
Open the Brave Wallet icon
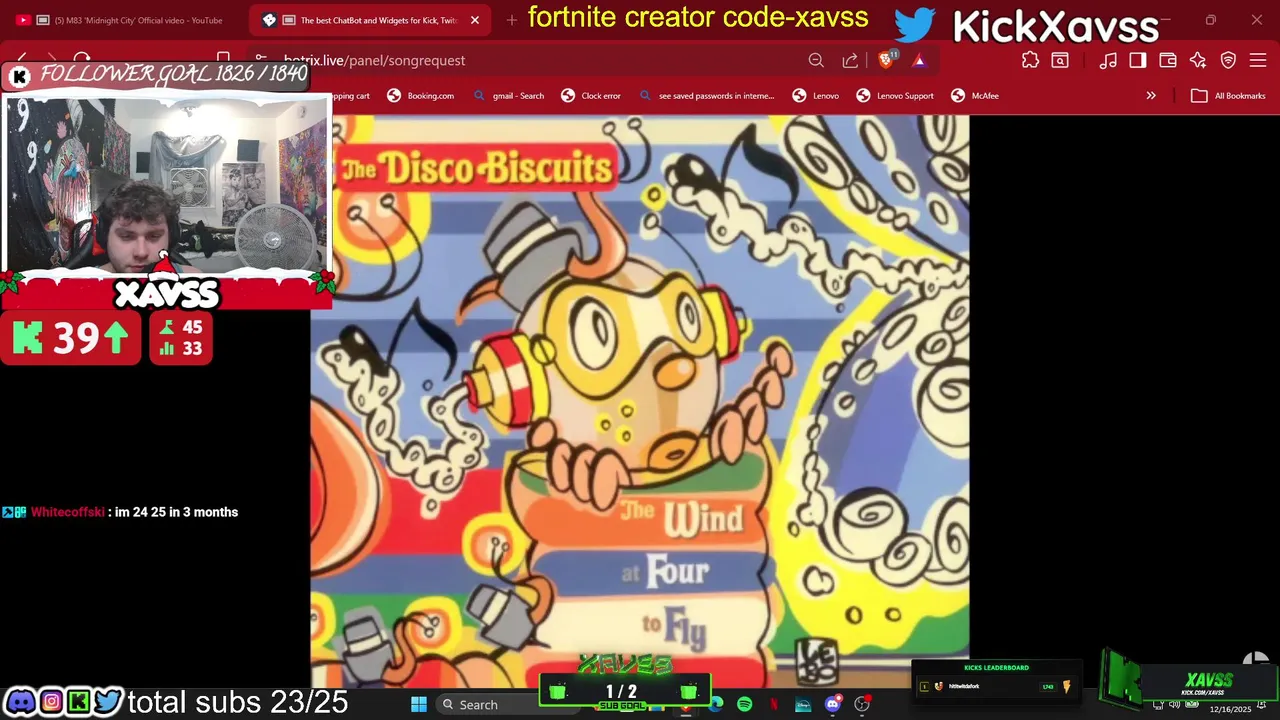point(1168,61)
